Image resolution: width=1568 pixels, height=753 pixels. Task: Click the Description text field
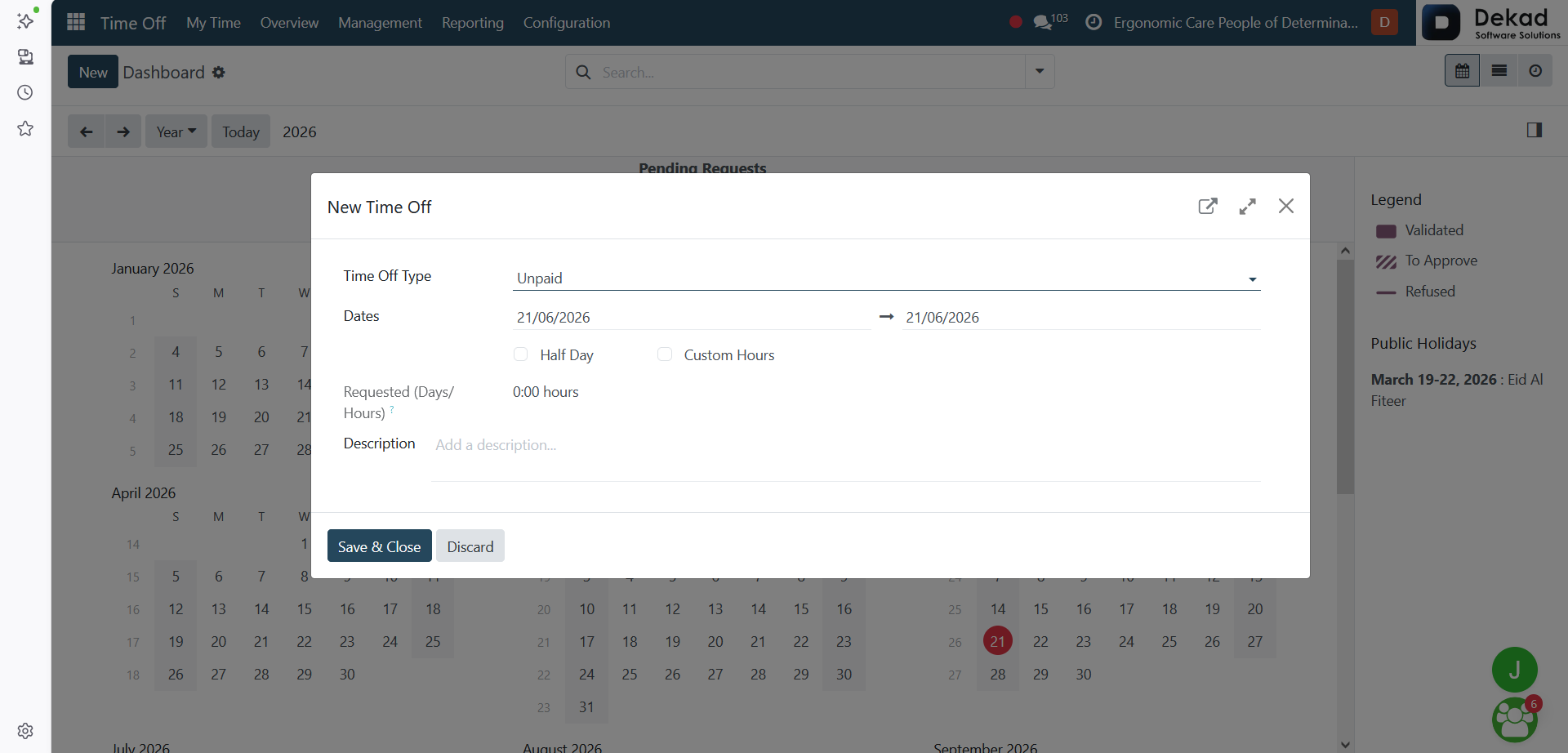pos(846,457)
